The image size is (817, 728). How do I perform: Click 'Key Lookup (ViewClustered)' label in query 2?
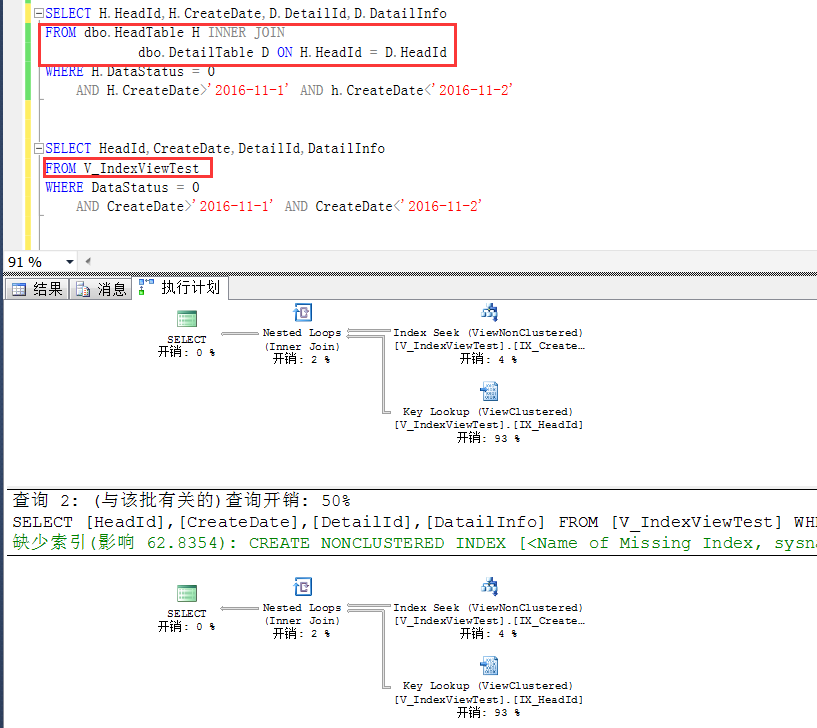488,686
